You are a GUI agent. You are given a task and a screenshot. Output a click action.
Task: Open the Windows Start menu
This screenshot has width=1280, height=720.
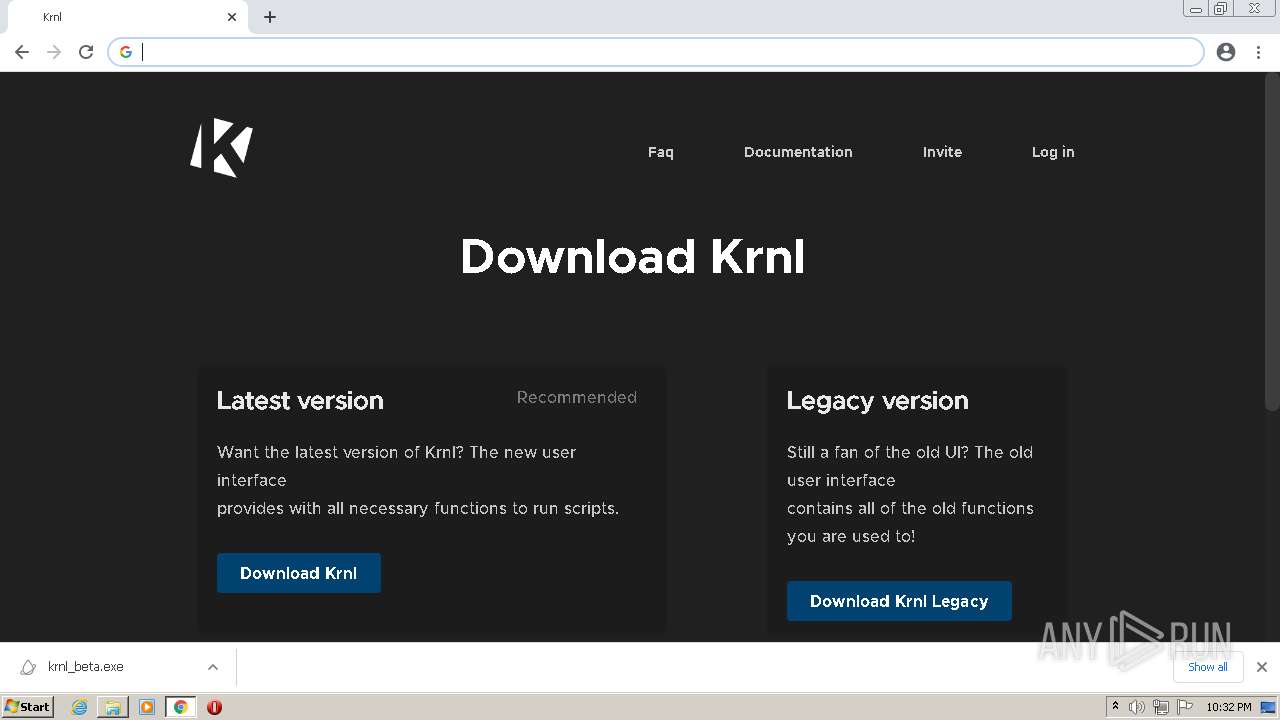[x=28, y=707]
